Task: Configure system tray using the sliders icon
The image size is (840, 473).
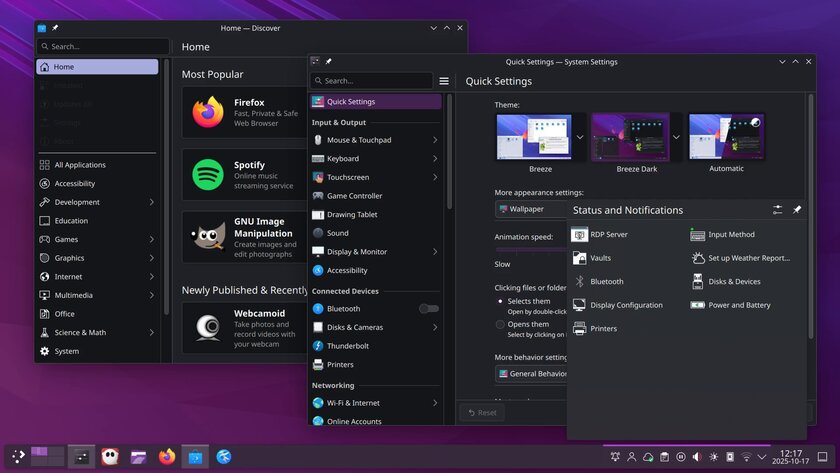Action: coord(778,210)
